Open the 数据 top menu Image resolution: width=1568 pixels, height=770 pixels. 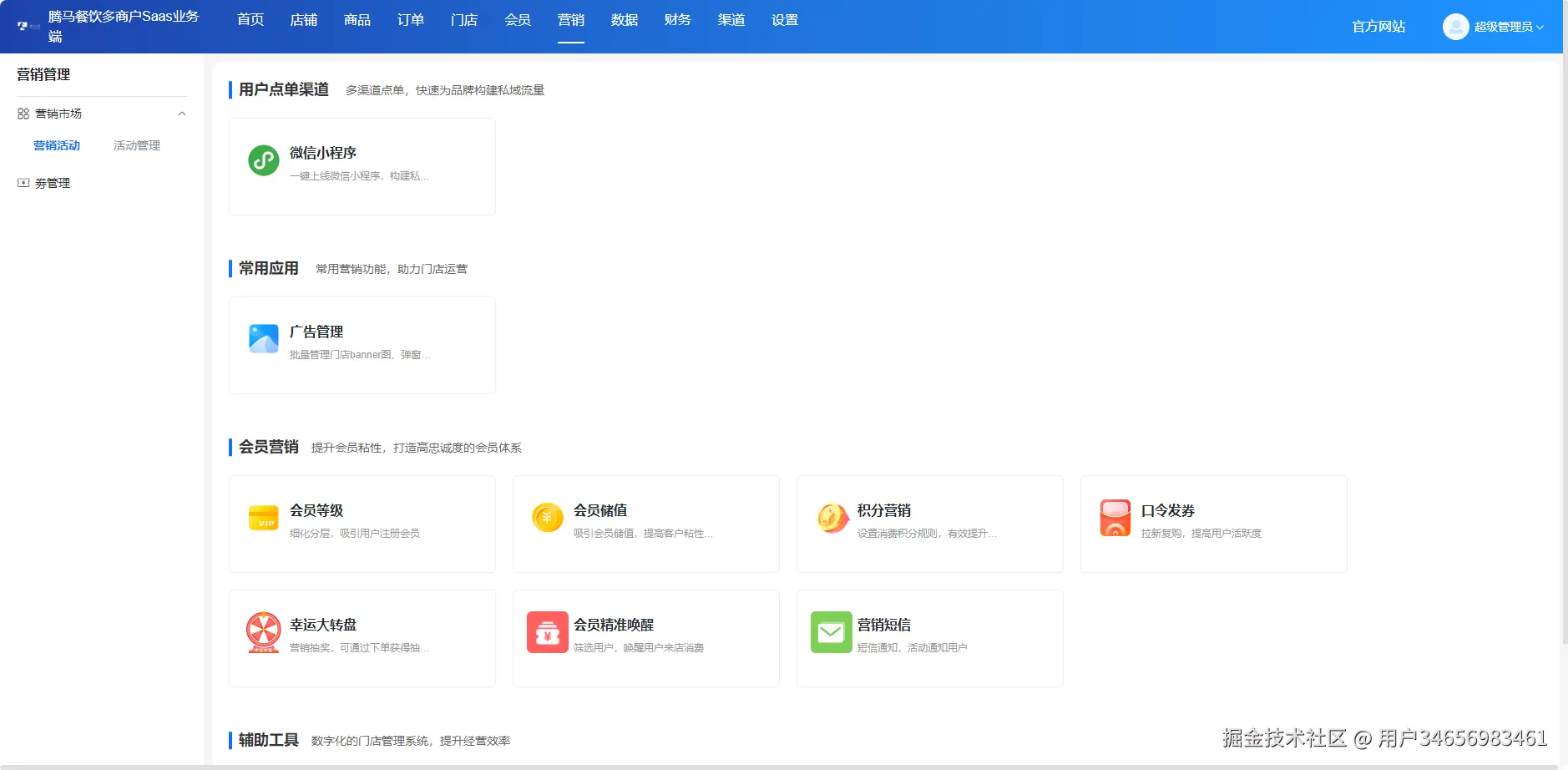tap(625, 20)
